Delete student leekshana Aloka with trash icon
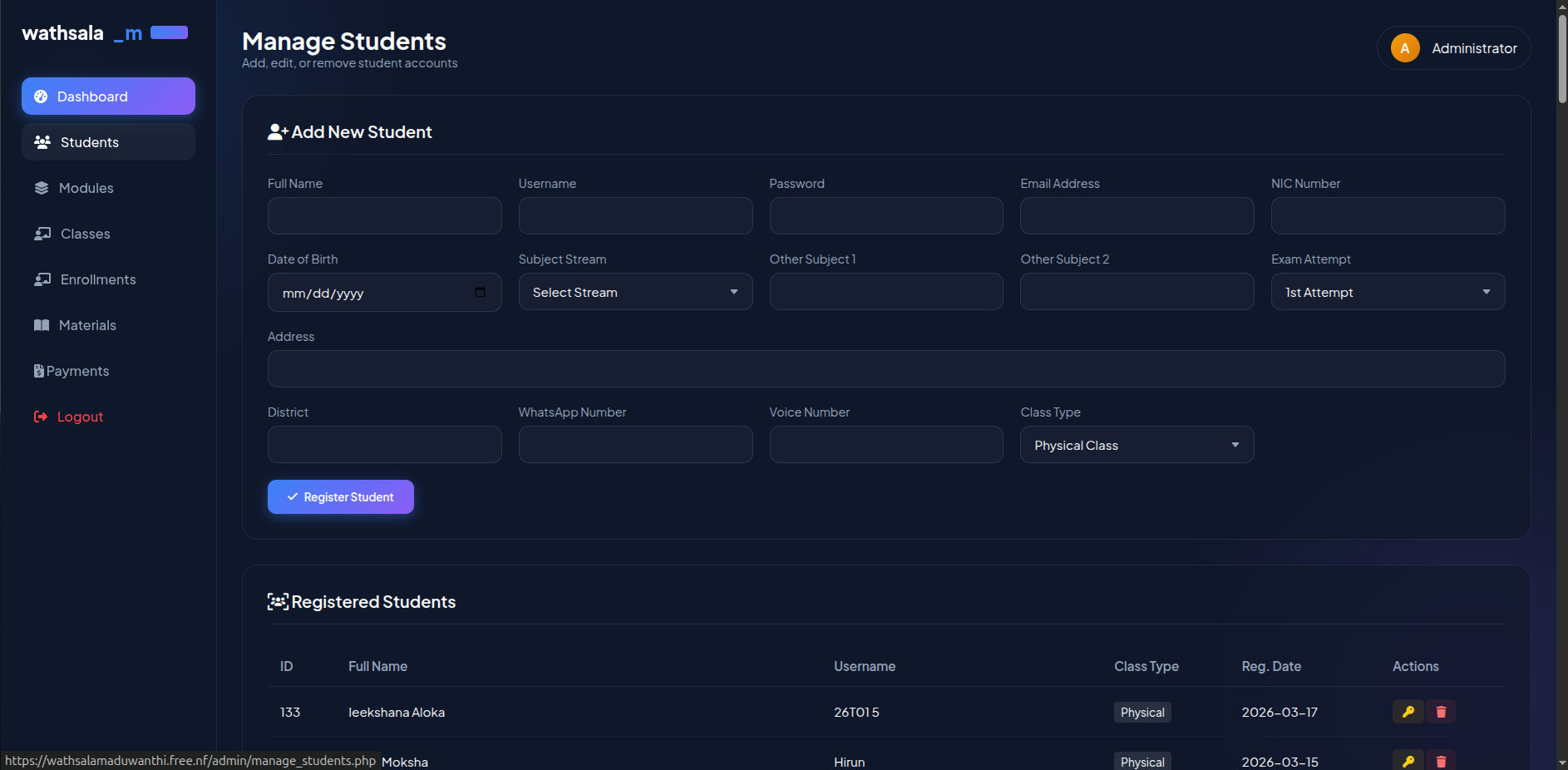Viewport: 1568px width, 770px height. point(1441,712)
